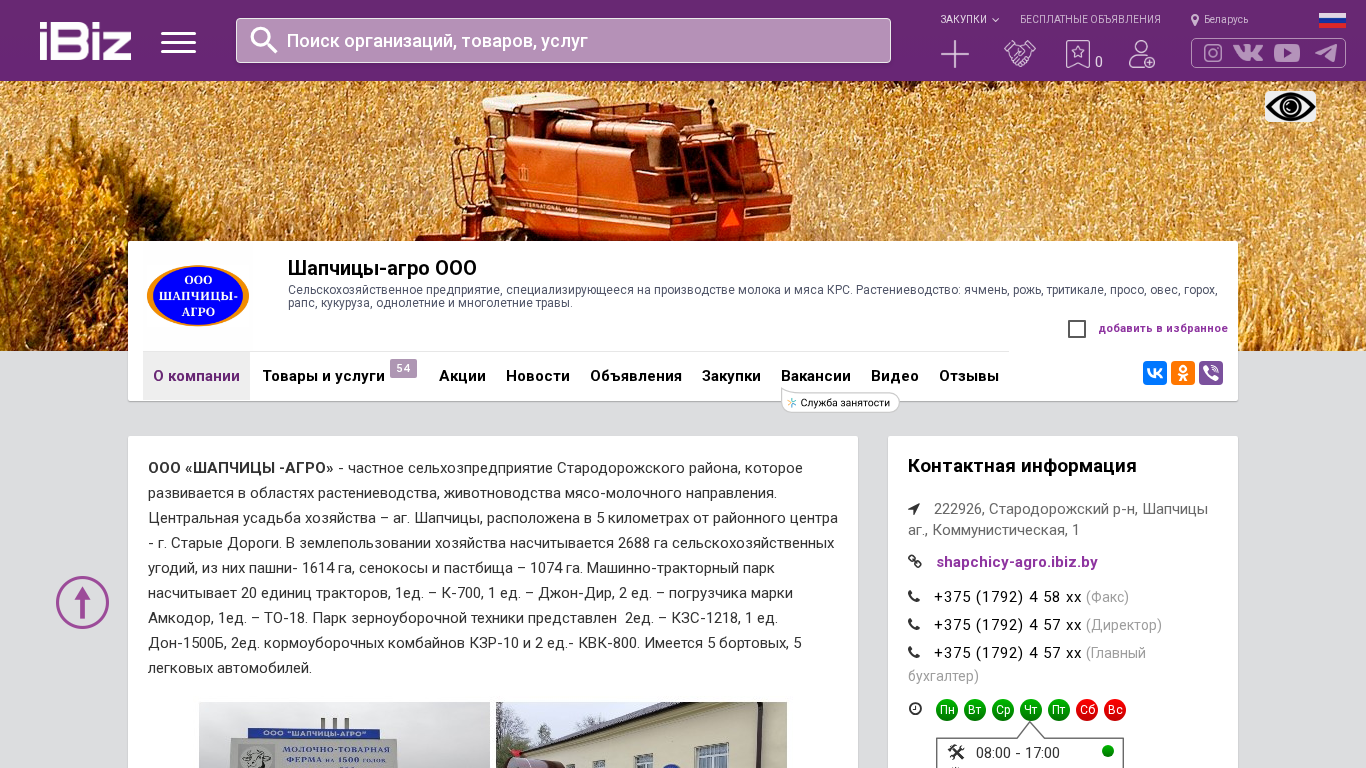Image resolution: width=1366 pixels, height=768 pixels.
Task: Select the Вс weekday circle
Action: [x=1115, y=710]
